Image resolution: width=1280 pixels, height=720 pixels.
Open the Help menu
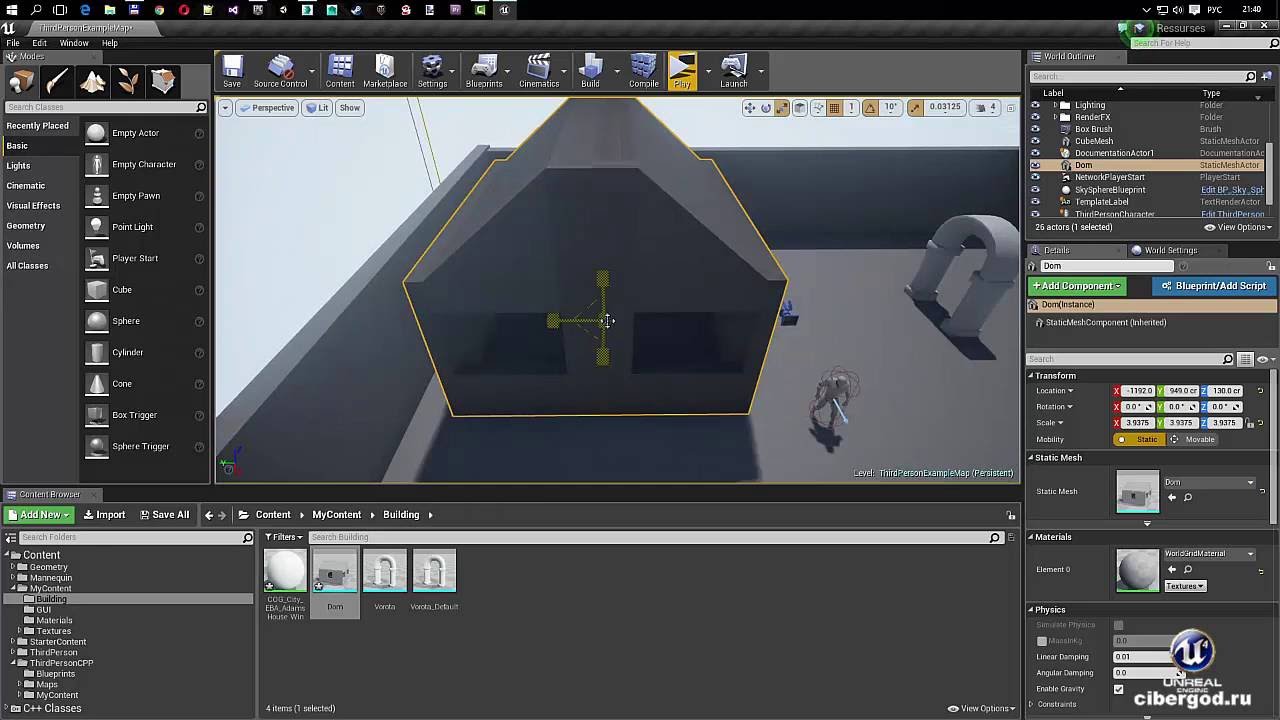109,43
